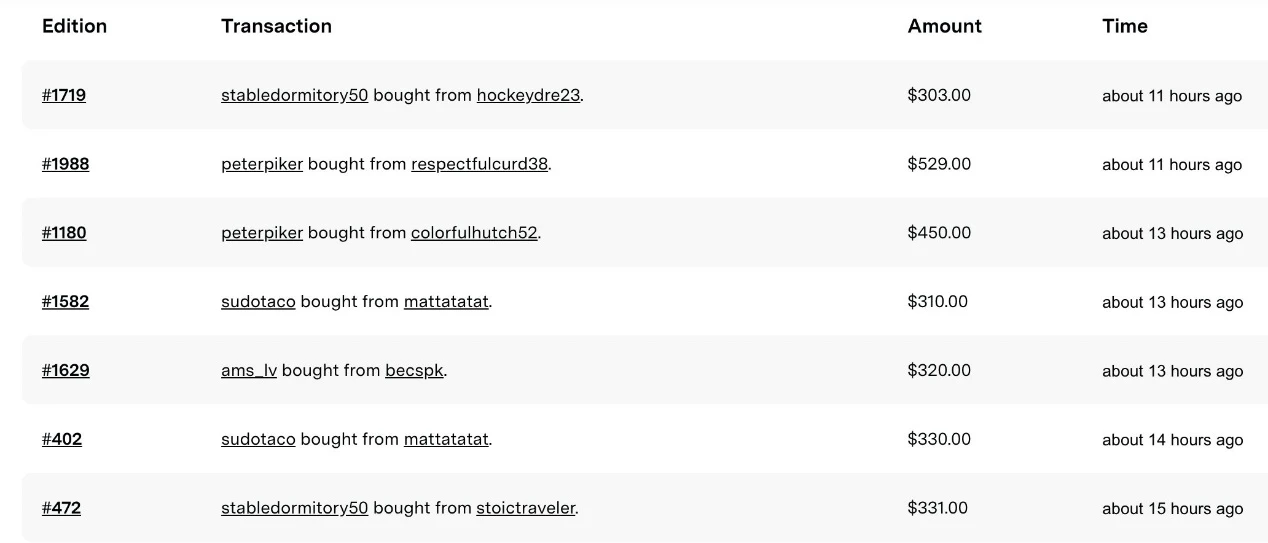View buyer peterpiker in #1988 row

click(262, 164)
